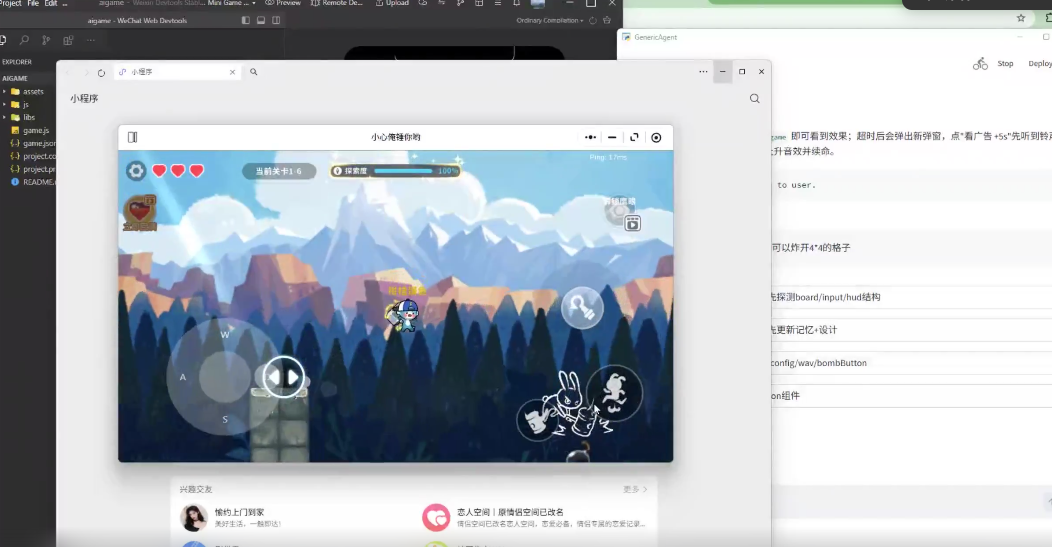
Task: Click the search icon beside the tab
Action: 254,72
